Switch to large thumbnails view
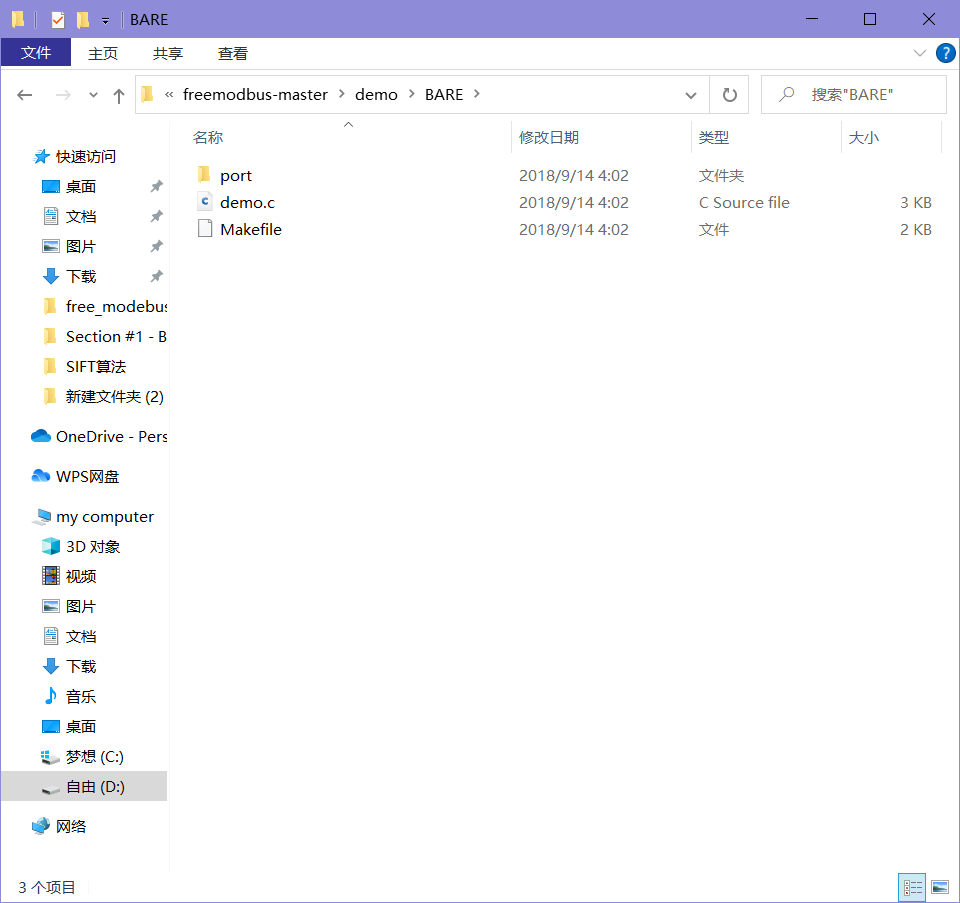The width and height of the screenshot is (960, 903). pos(940,887)
